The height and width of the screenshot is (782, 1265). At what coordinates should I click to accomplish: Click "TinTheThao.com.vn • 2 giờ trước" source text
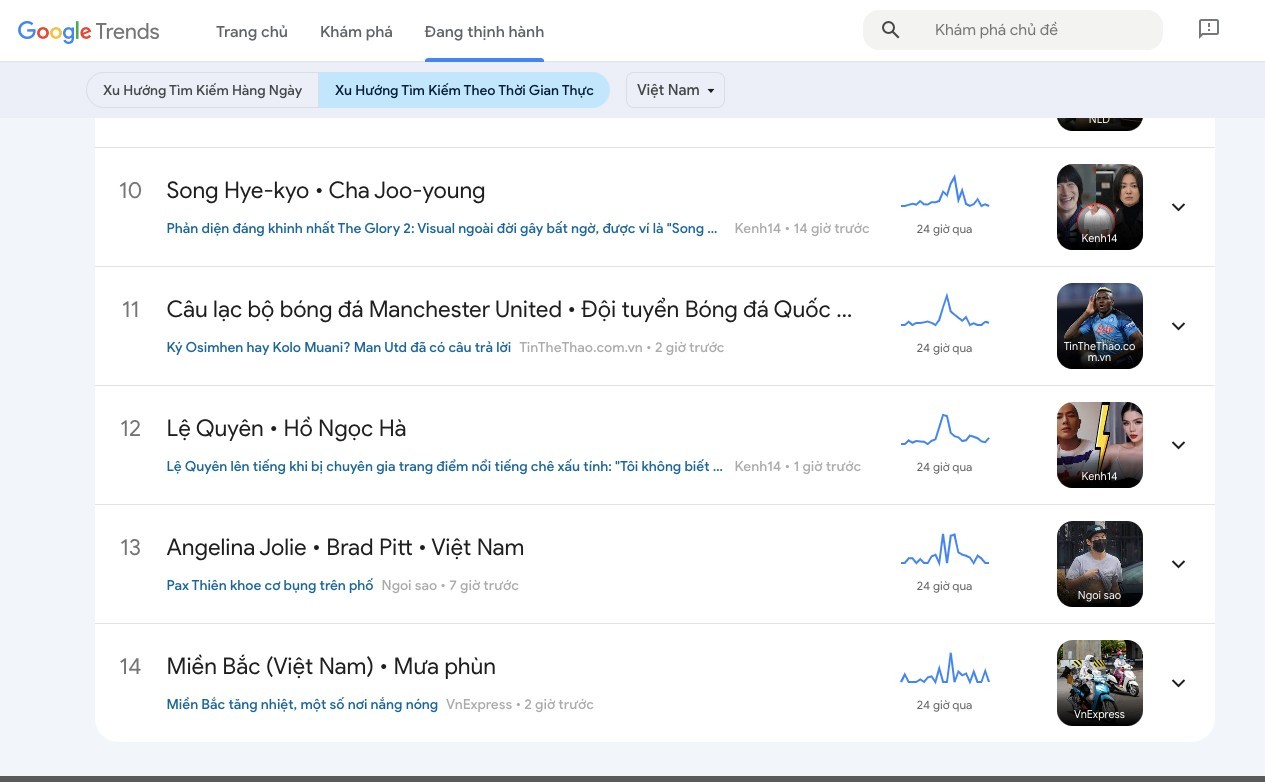point(622,347)
